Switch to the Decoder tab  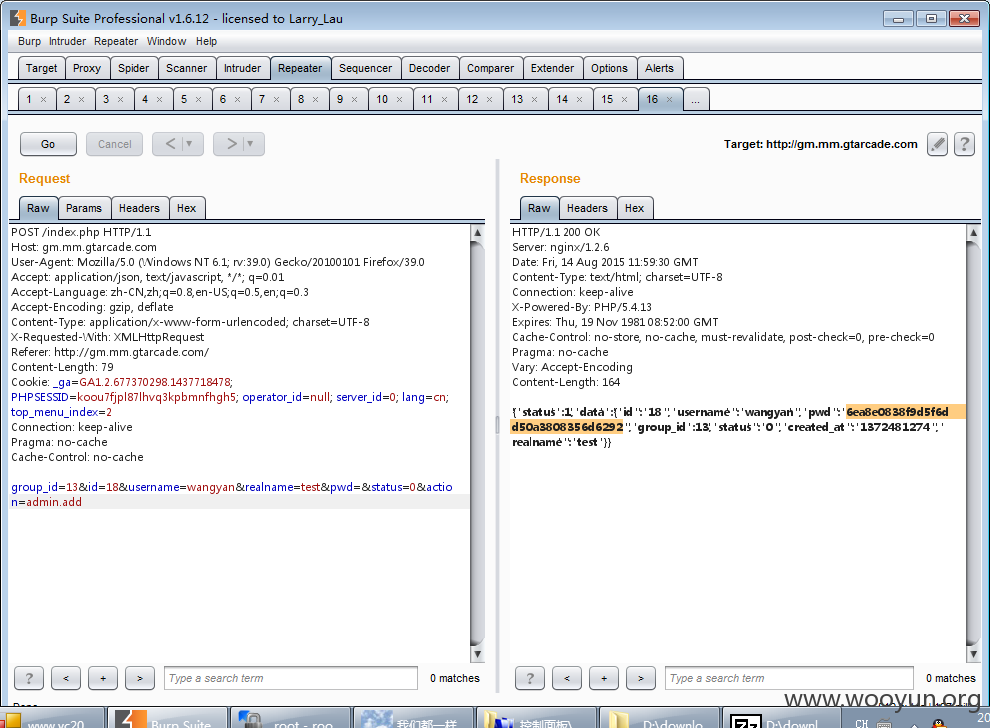click(x=429, y=68)
